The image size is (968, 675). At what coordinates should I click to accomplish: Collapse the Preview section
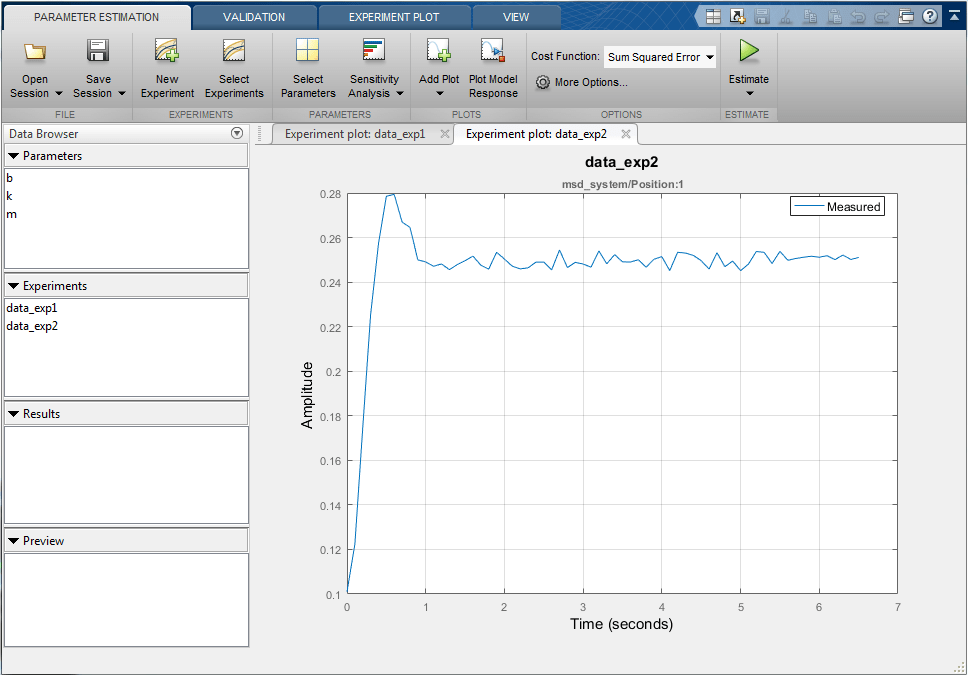14,541
